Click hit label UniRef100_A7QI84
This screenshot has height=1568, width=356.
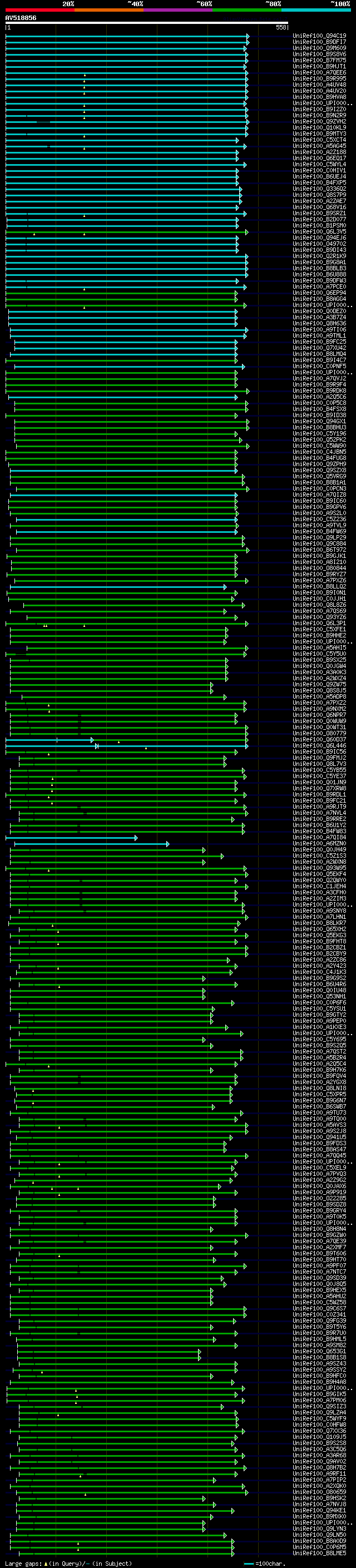pos(319,838)
